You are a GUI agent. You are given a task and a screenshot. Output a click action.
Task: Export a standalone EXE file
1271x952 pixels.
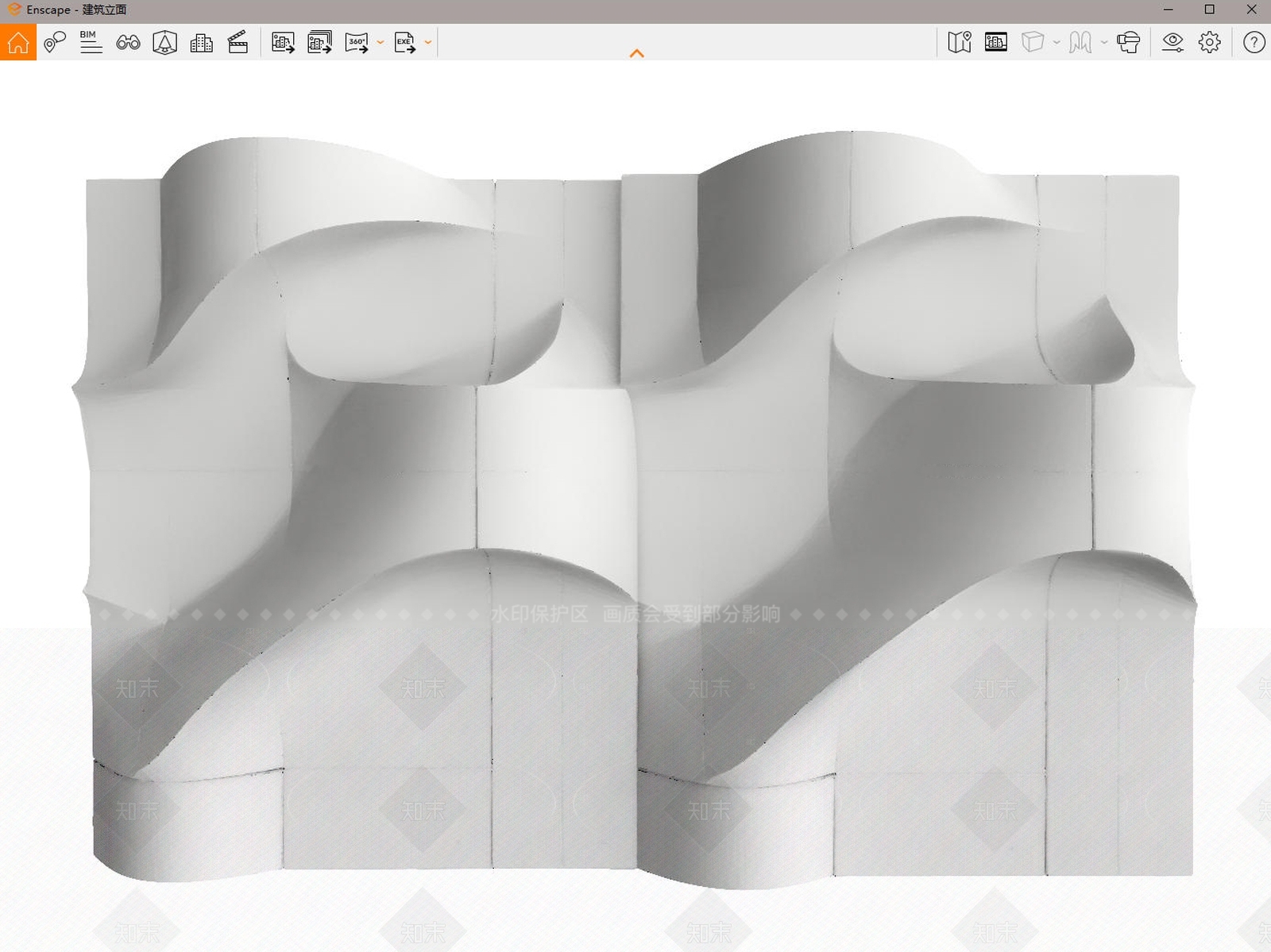404,42
